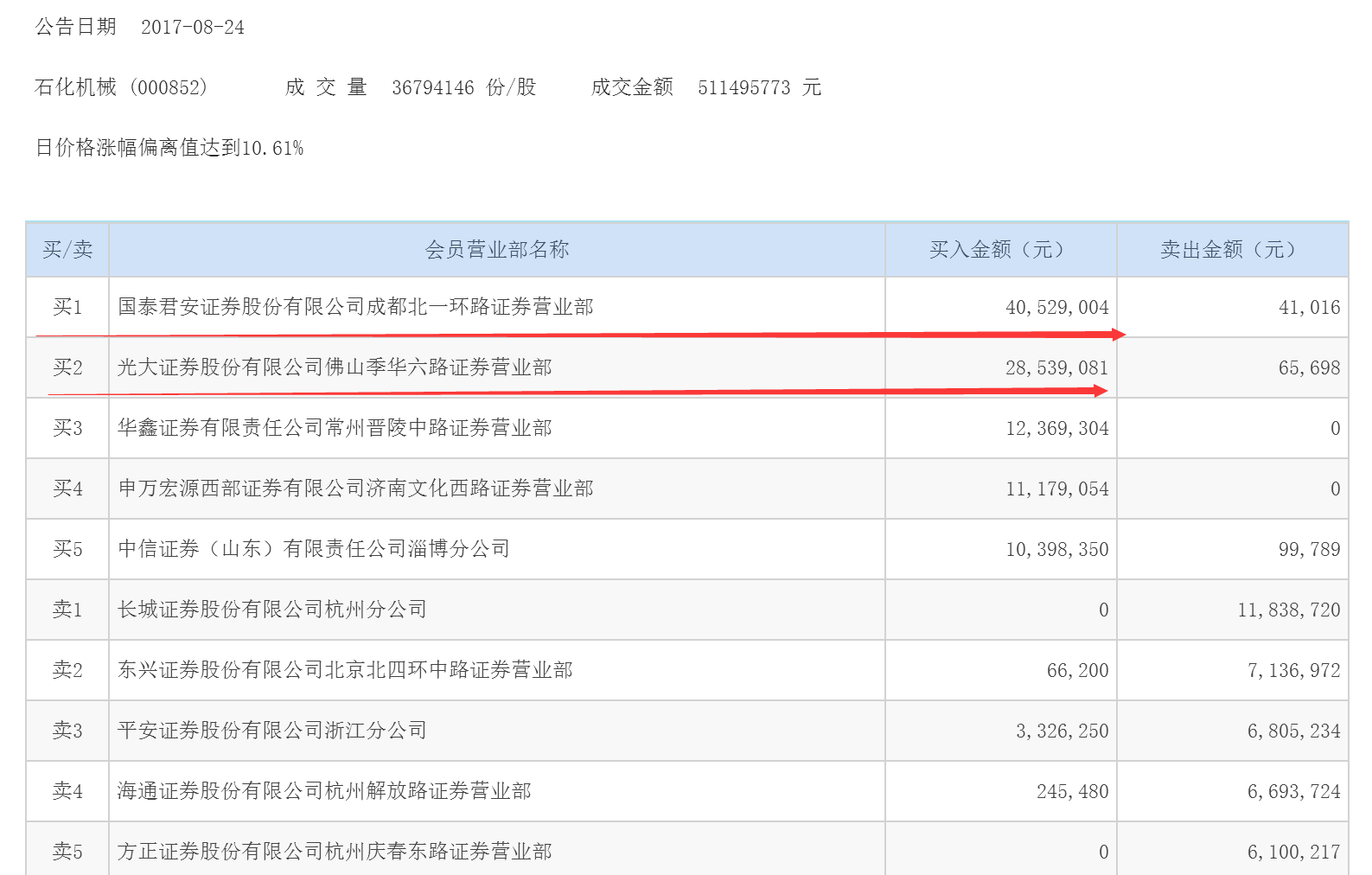
Task: Click the buy amount 11,179,054
Action: tap(1056, 489)
